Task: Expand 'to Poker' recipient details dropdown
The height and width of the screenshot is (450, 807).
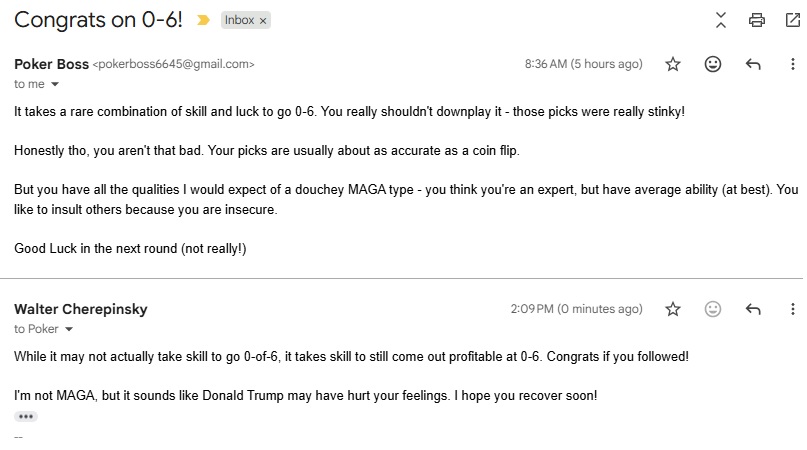Action: [x=69, y=329]
